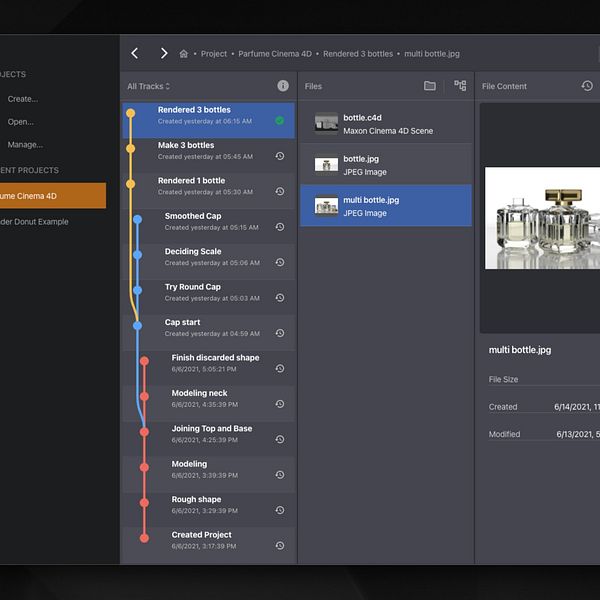This screenshot has height=600, width=600.
Task: Click the perfume bottles preview image
Action: [542, 218]
